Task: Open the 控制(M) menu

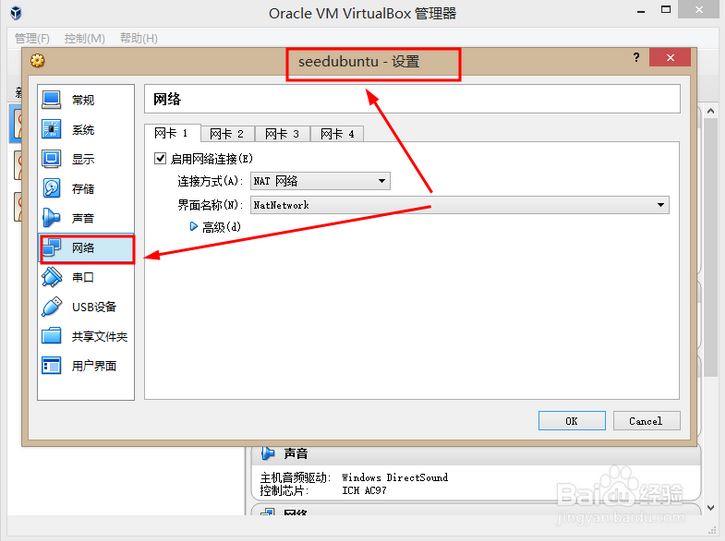Action: click(85, 38)
